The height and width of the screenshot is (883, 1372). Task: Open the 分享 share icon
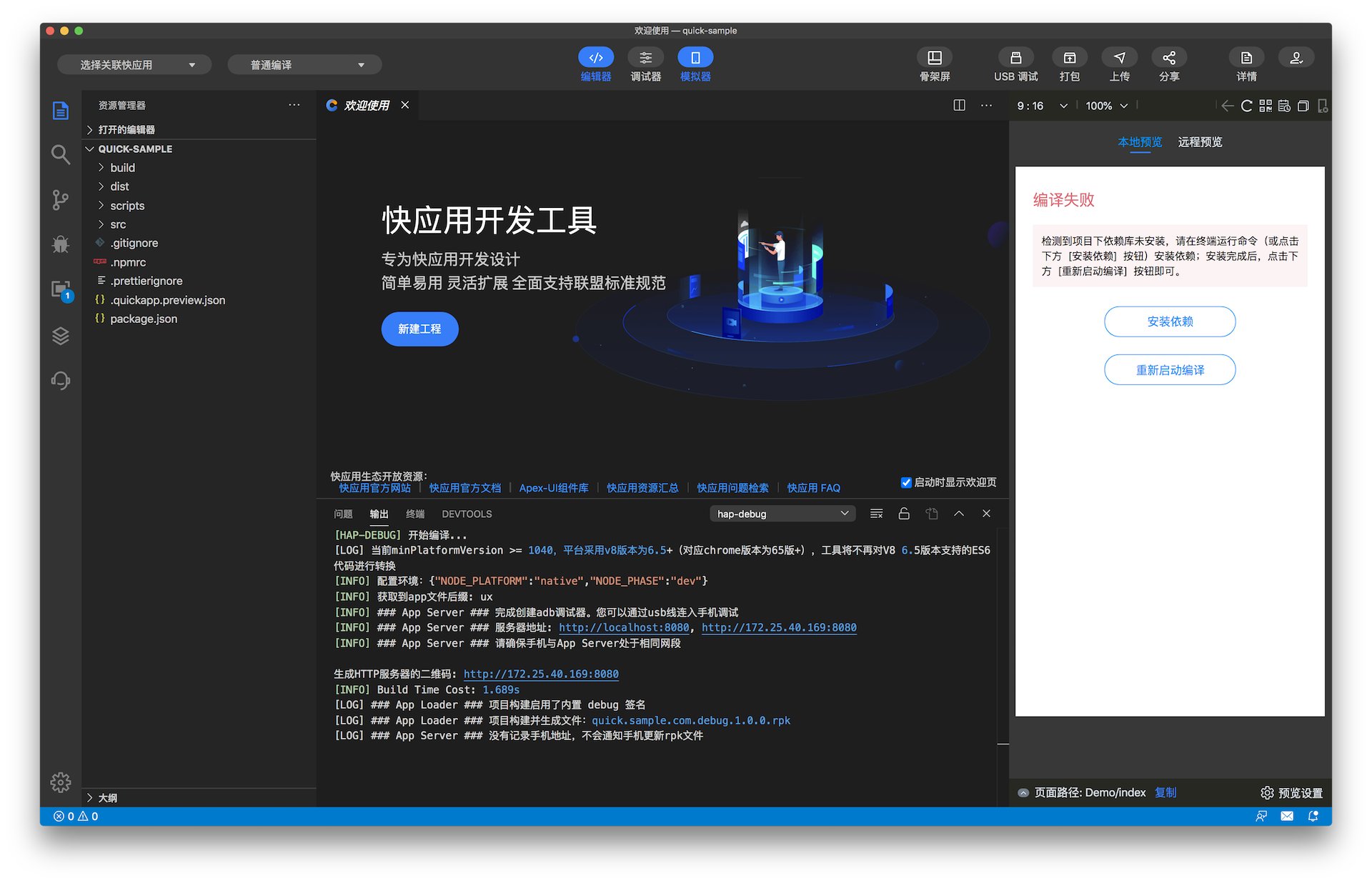point(1168,58)
